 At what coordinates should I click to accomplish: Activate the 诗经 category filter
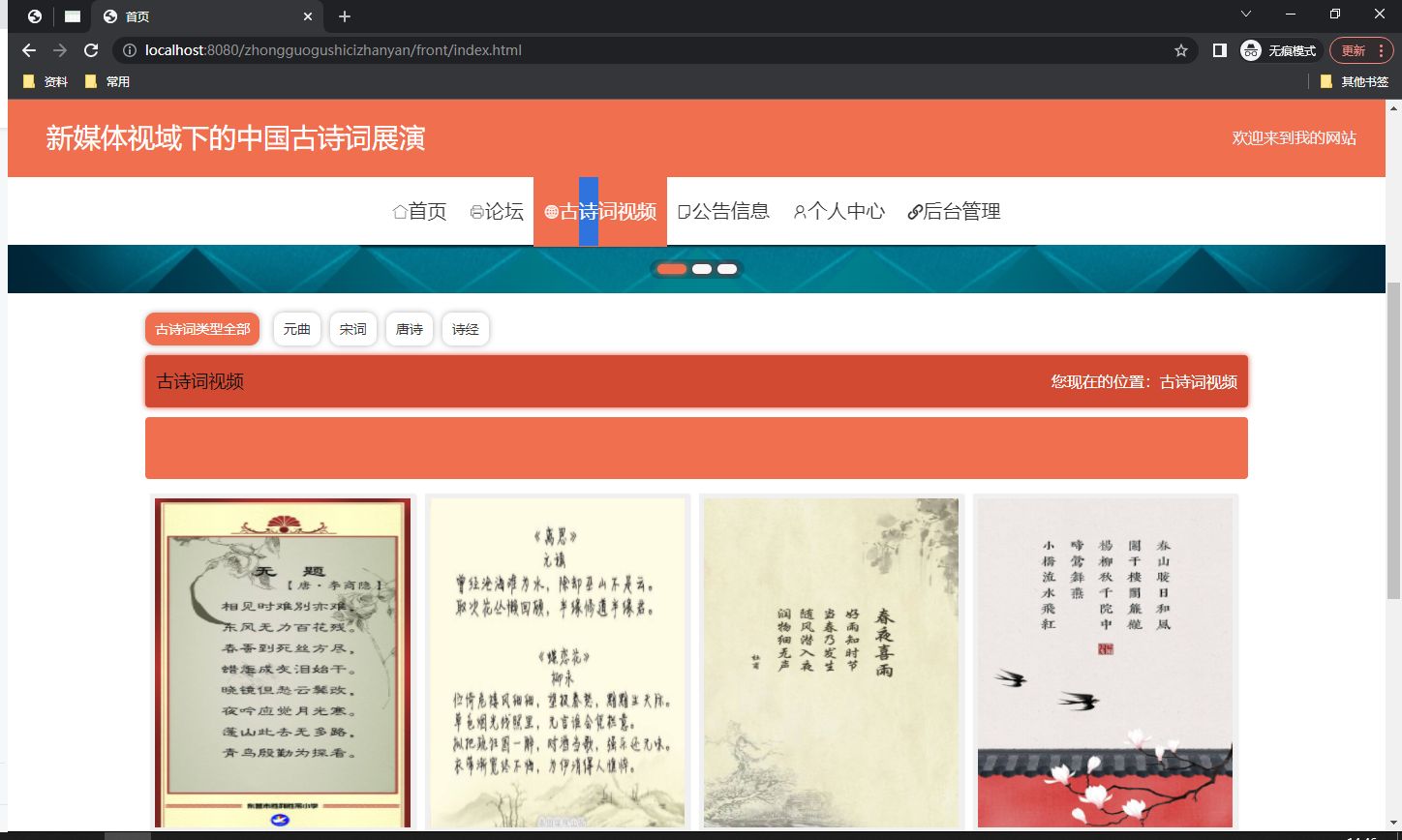(466, 329)
